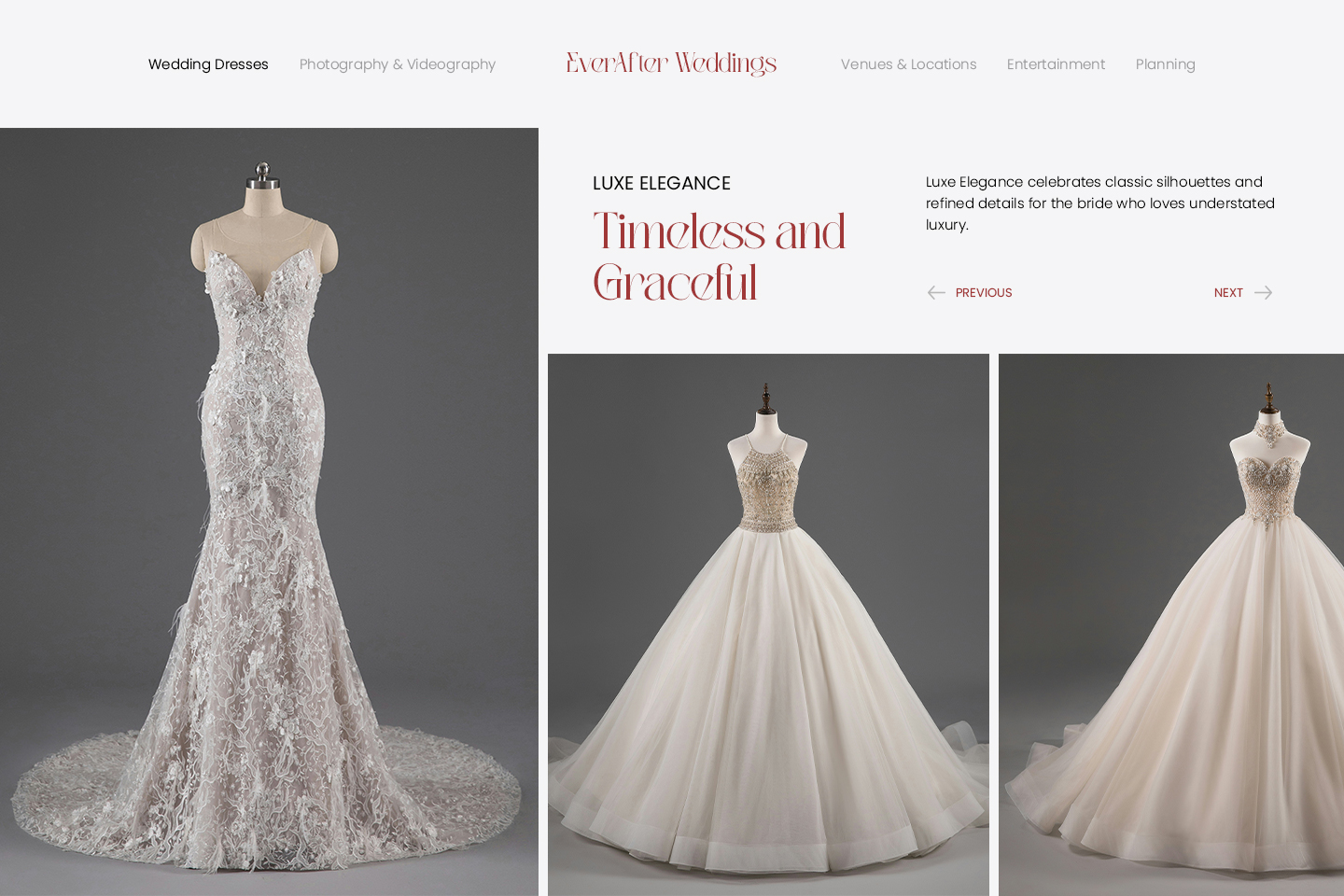Select the EverAfter Weddings logo
The height and width of the screenshot is (896, 1344).
[x=671, y=63]
